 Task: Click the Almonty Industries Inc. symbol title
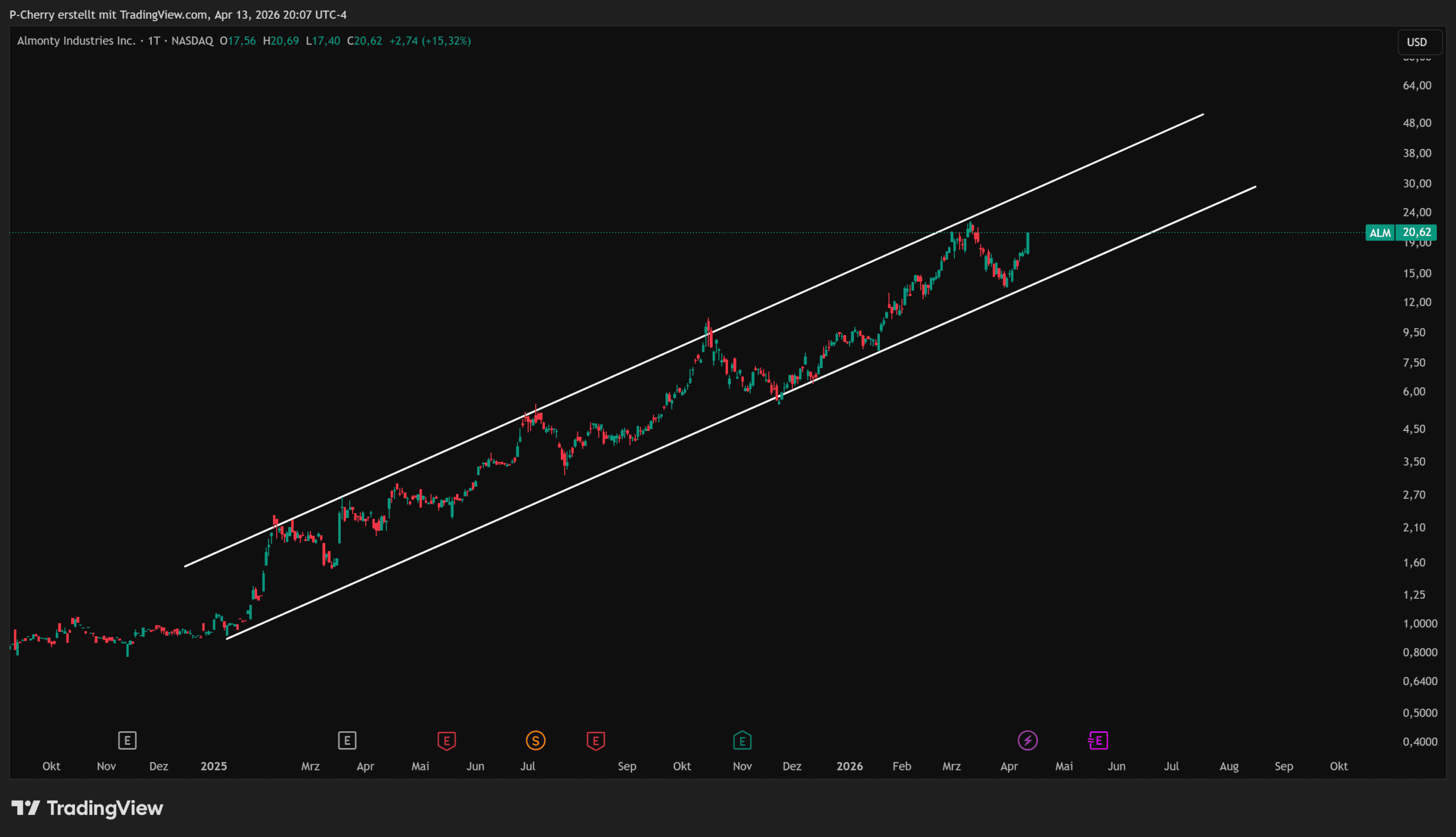point(76,41)
